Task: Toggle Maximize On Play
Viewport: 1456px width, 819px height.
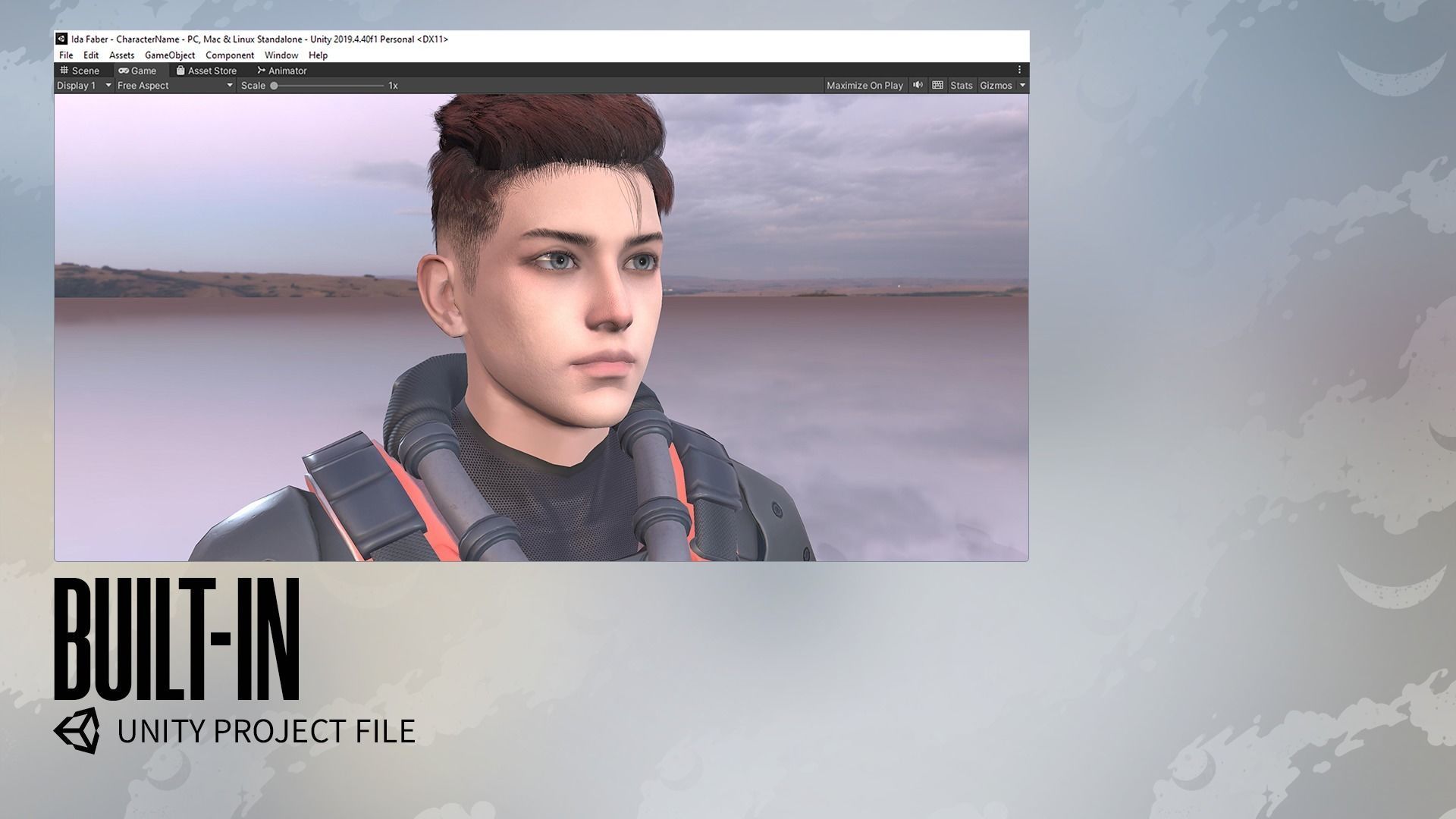Action: point(864,86)
